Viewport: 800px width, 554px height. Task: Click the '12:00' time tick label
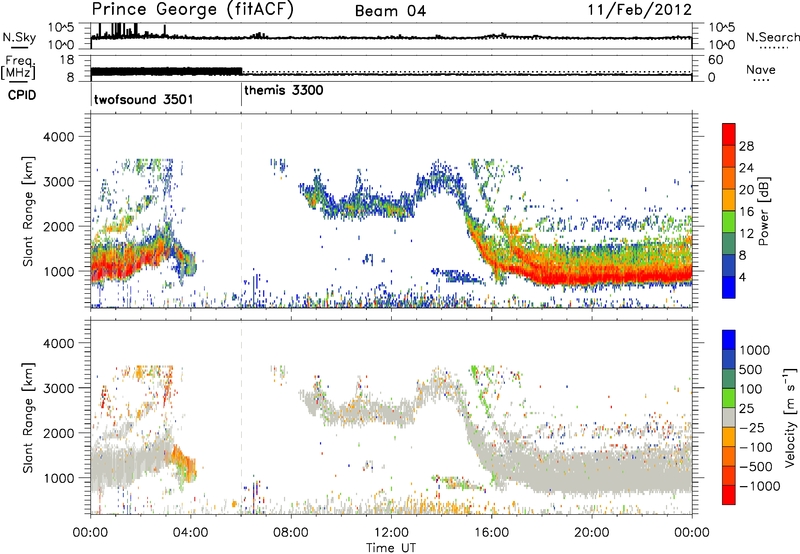click(x=391, y=533)
